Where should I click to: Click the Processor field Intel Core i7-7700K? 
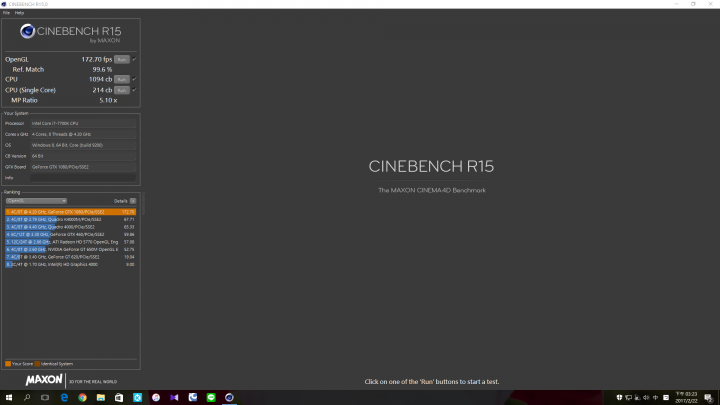coord(83,124)
